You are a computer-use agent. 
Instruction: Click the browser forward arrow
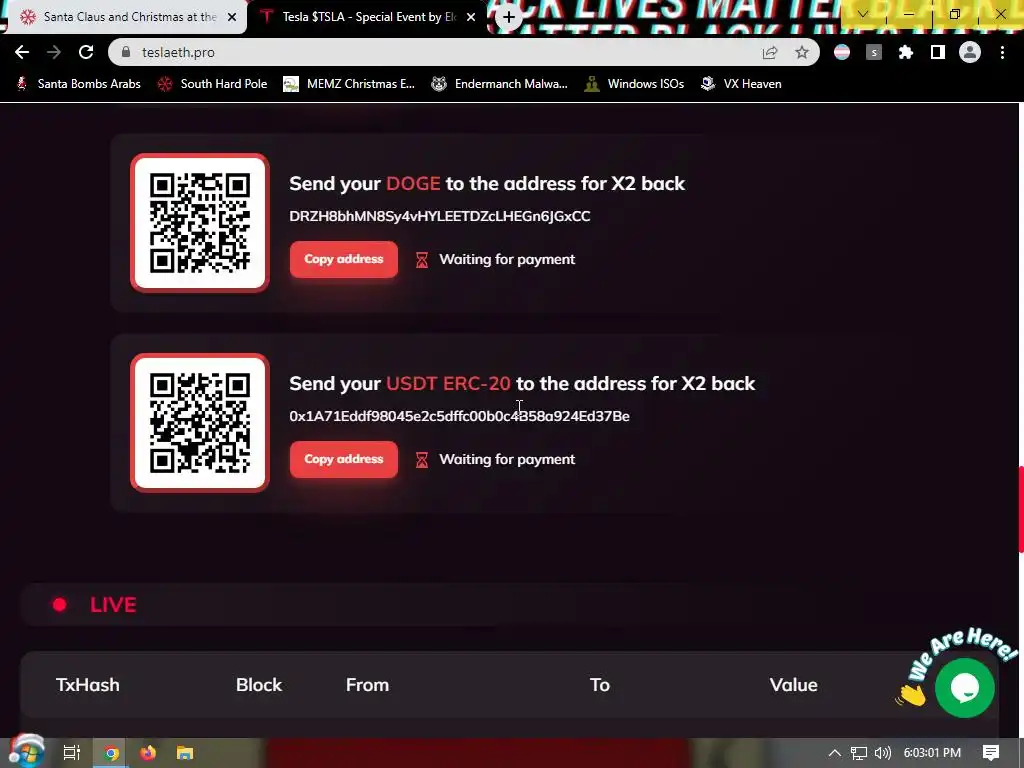54,52
